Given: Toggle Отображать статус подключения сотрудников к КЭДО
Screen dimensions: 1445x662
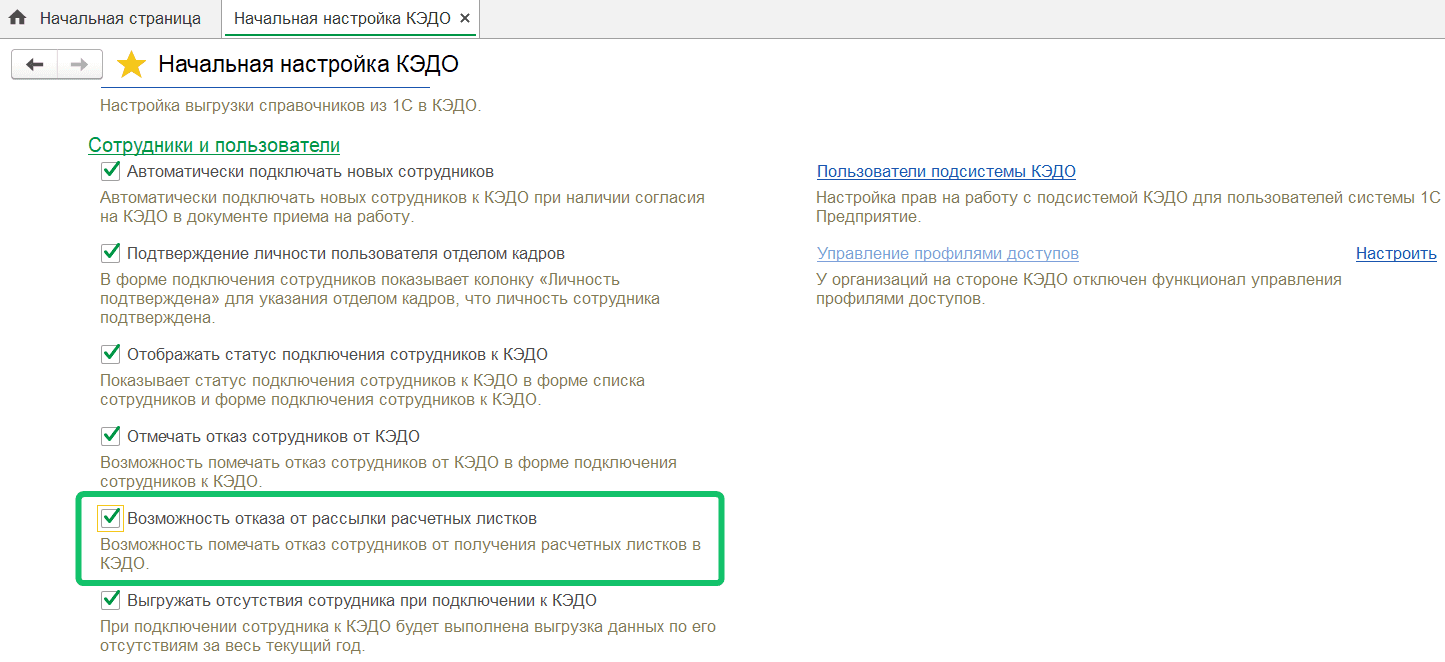Looking at the screenshot, I should tap(111, 354).
